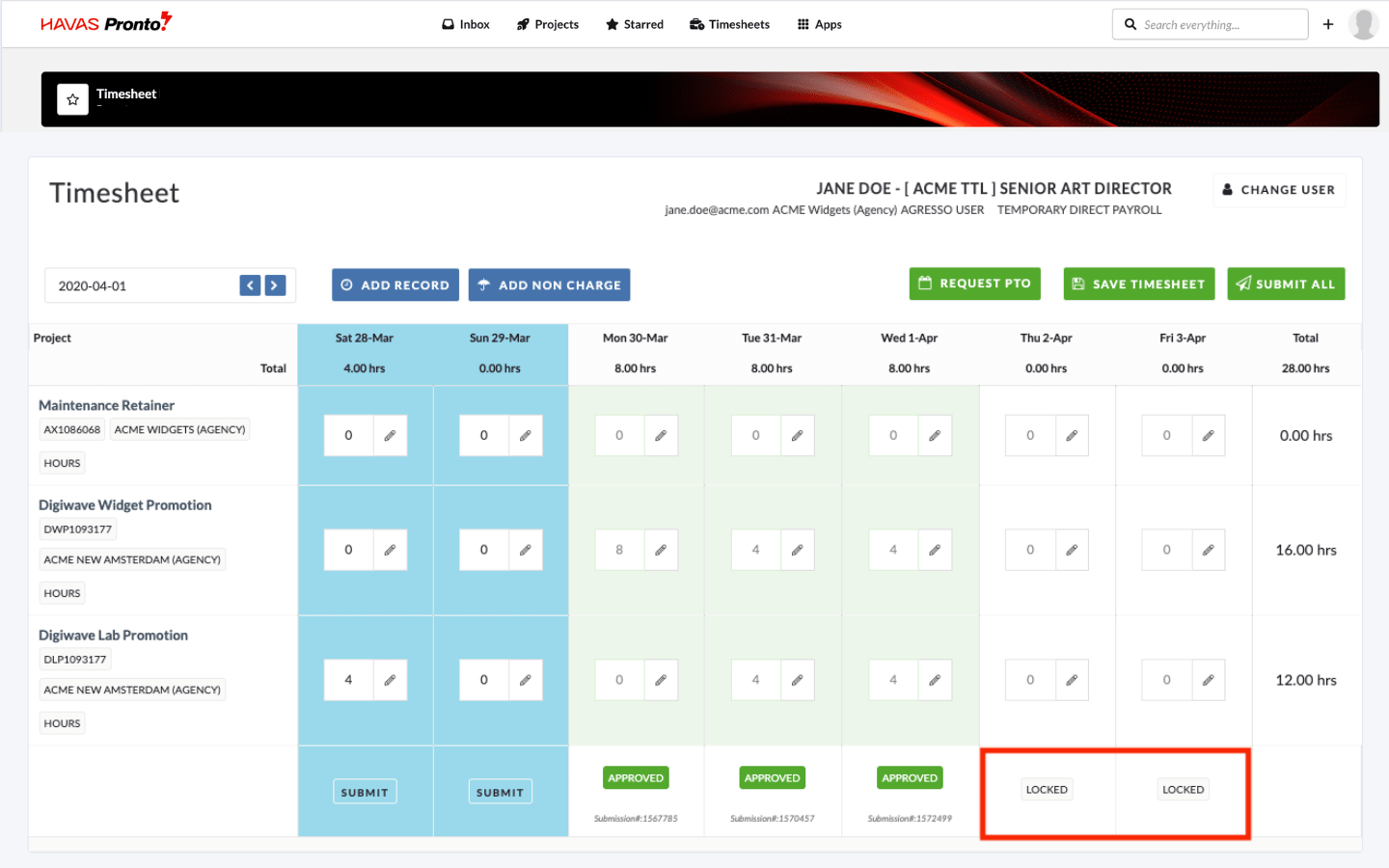Edit Maintenance Retainer Fri 3-Apr pencil
This screenshot has width=1389, height=868.
click(x=1208, y=436)
